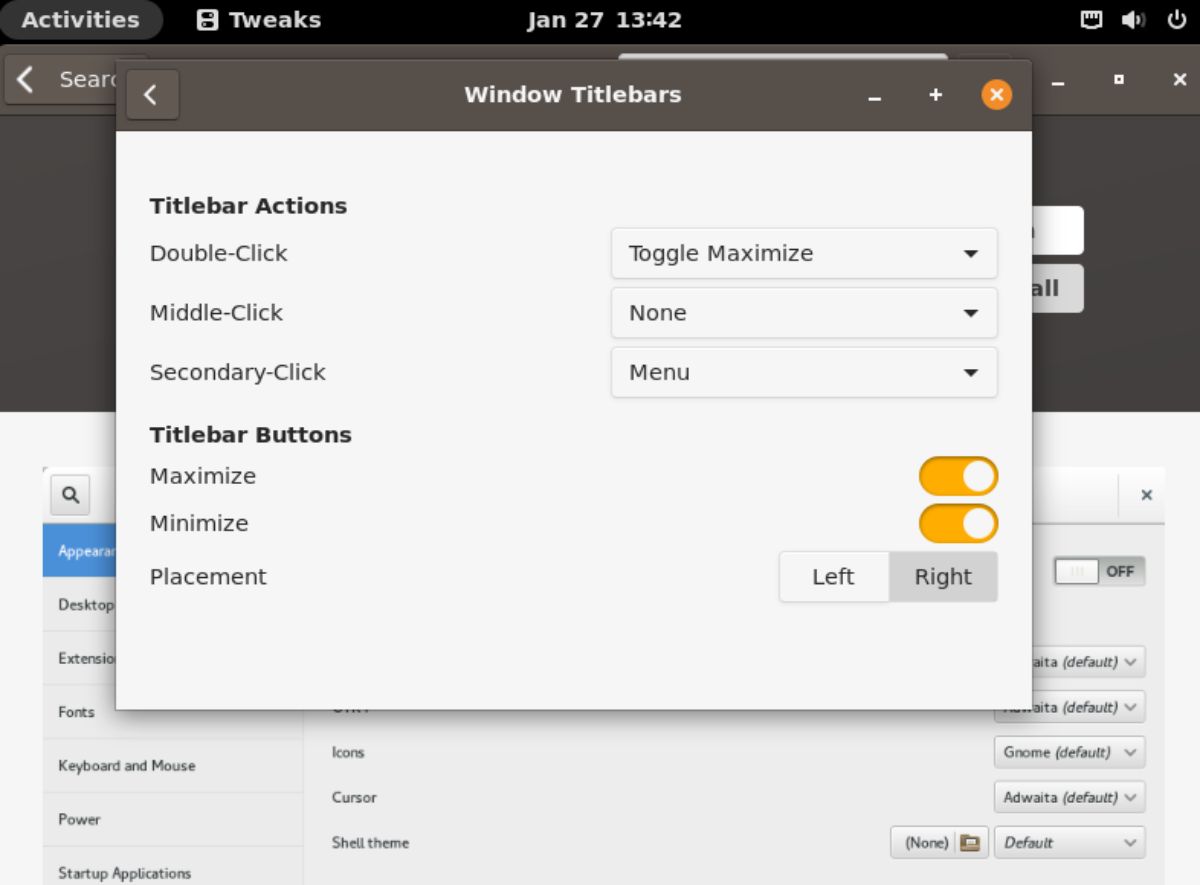Click the back arrow in Window Titlebars dialog

[x=152, y=94]
